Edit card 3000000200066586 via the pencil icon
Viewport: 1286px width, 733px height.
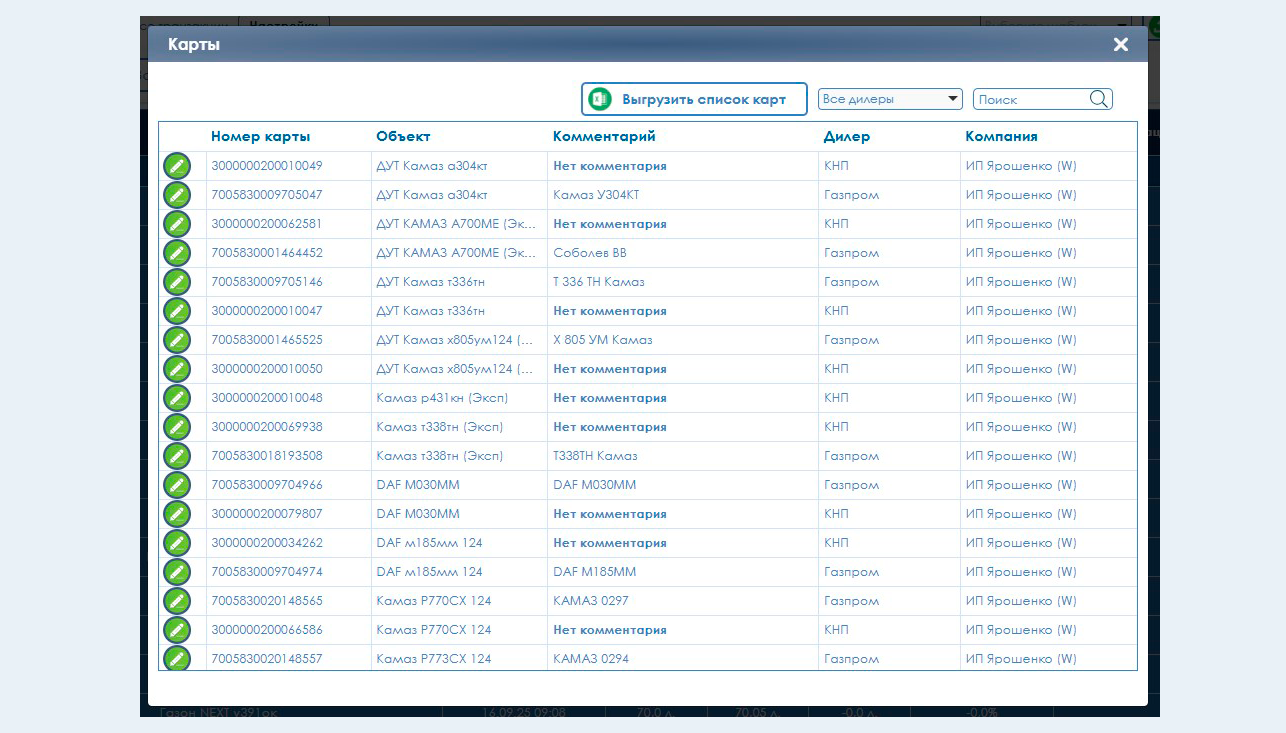tap(177, 630)
